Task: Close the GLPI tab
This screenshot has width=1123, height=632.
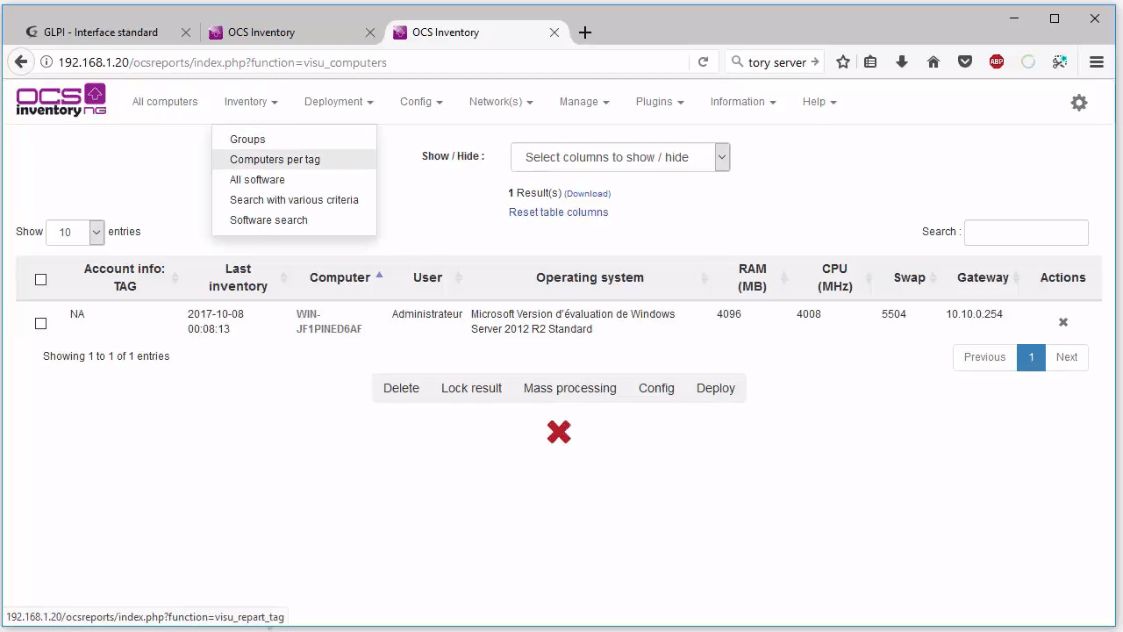Action: pos(185,32)
